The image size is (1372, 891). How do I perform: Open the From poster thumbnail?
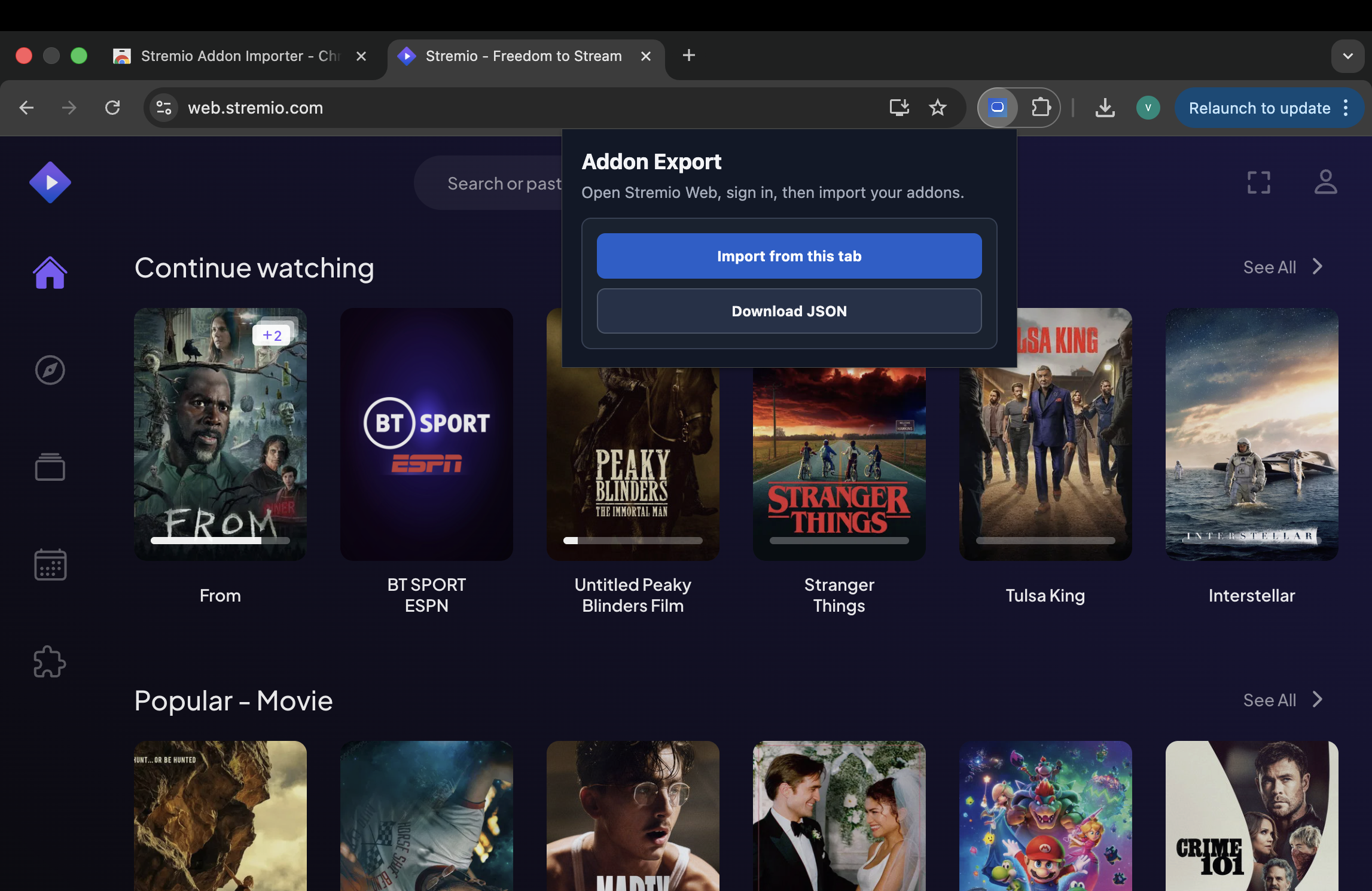pyautogui.click(x=220, y=434)
